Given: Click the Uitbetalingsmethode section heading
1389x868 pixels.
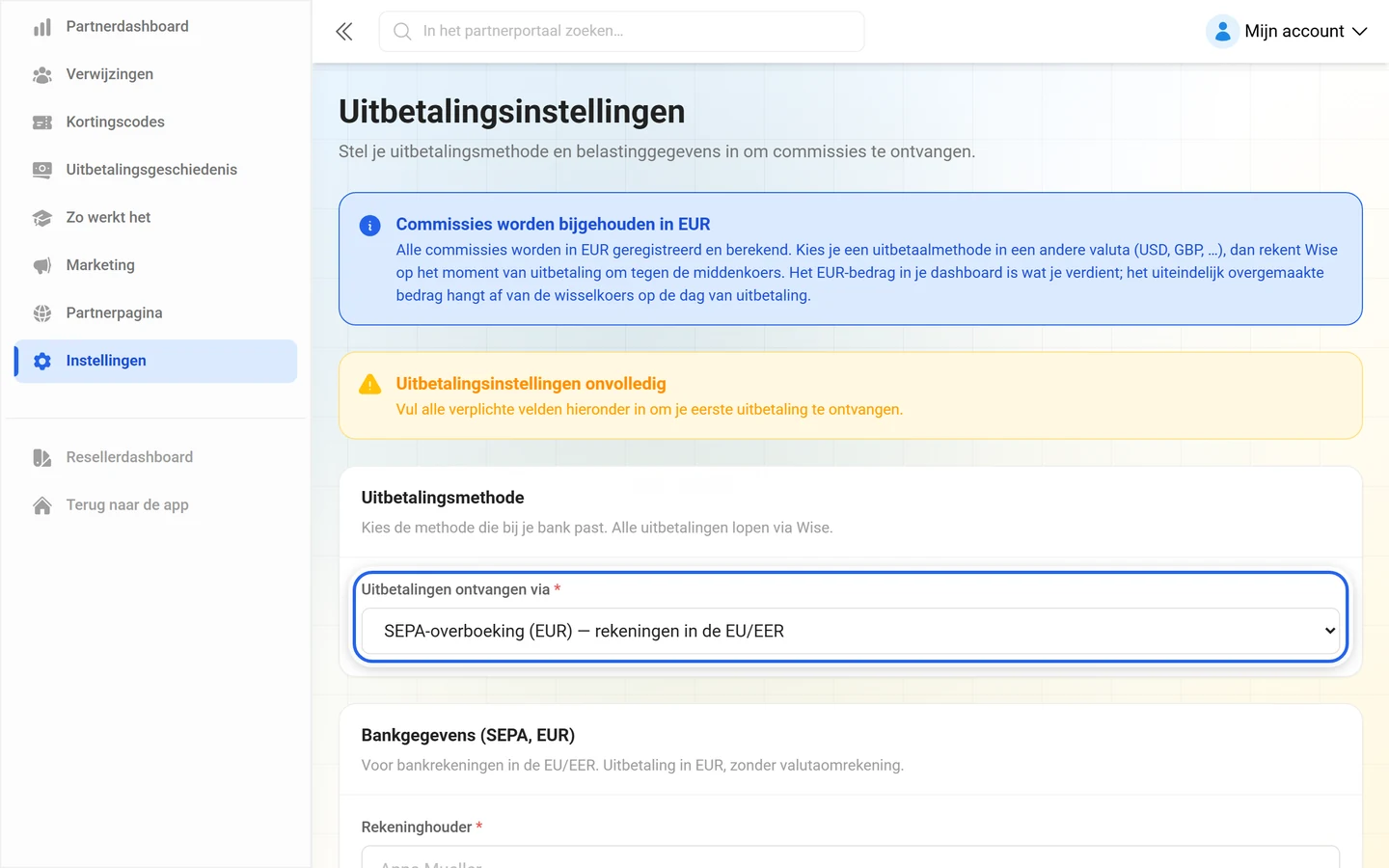Looking at the screenshot, I should [x=443, y=498].
